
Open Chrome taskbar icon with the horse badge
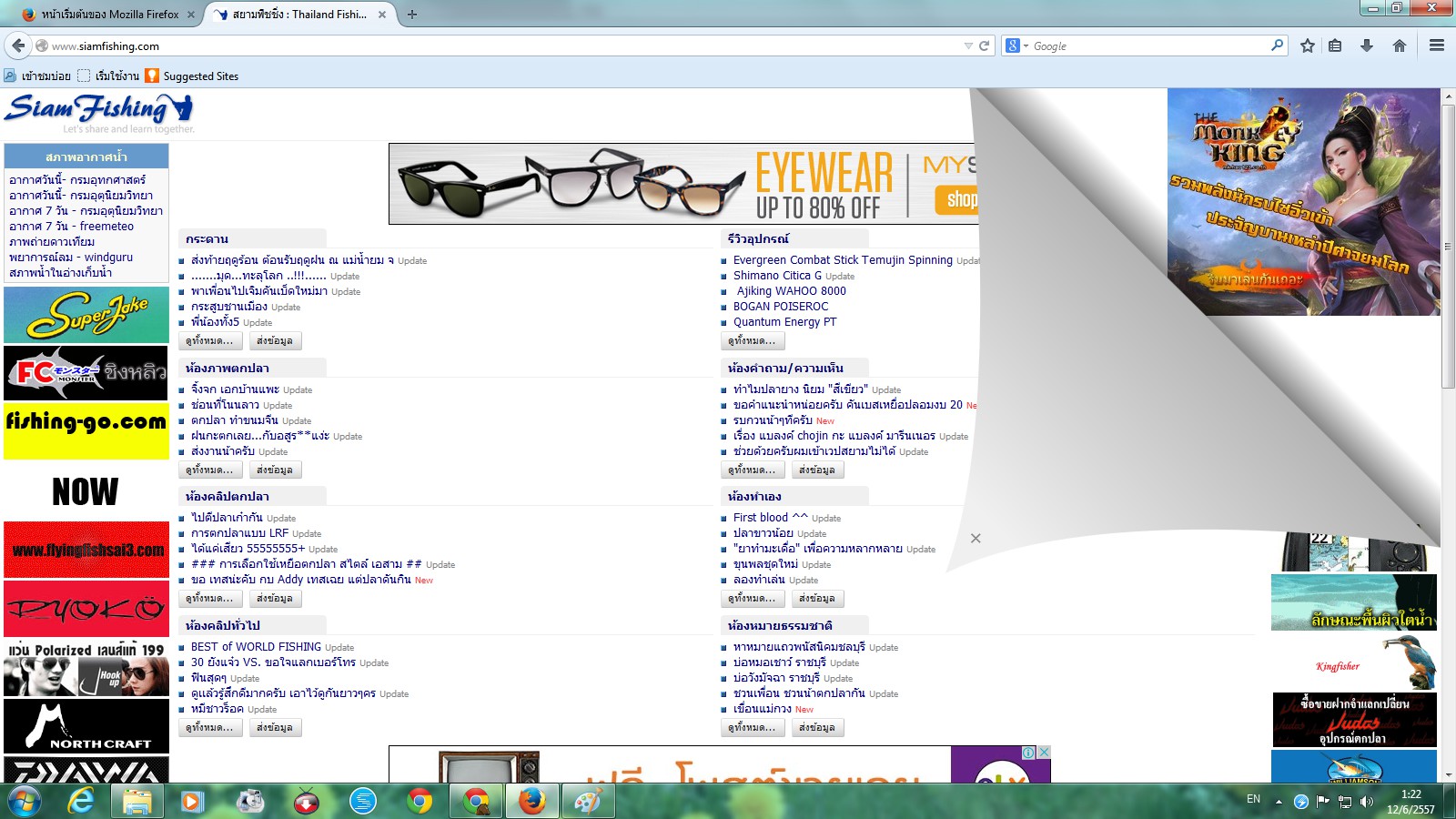[x=476, y=801]
